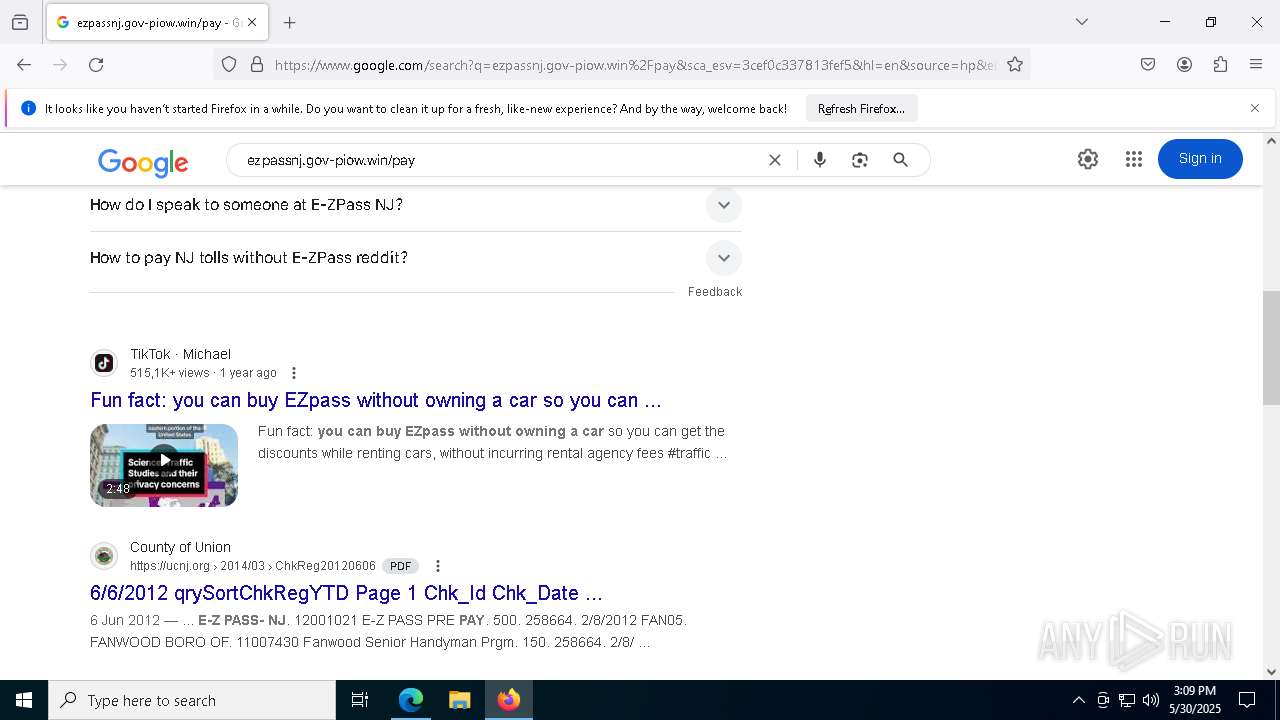Open more options for County of Union result
Image resolution: width=1280 pixels, height=720 pixels.
tap(437, 566)
